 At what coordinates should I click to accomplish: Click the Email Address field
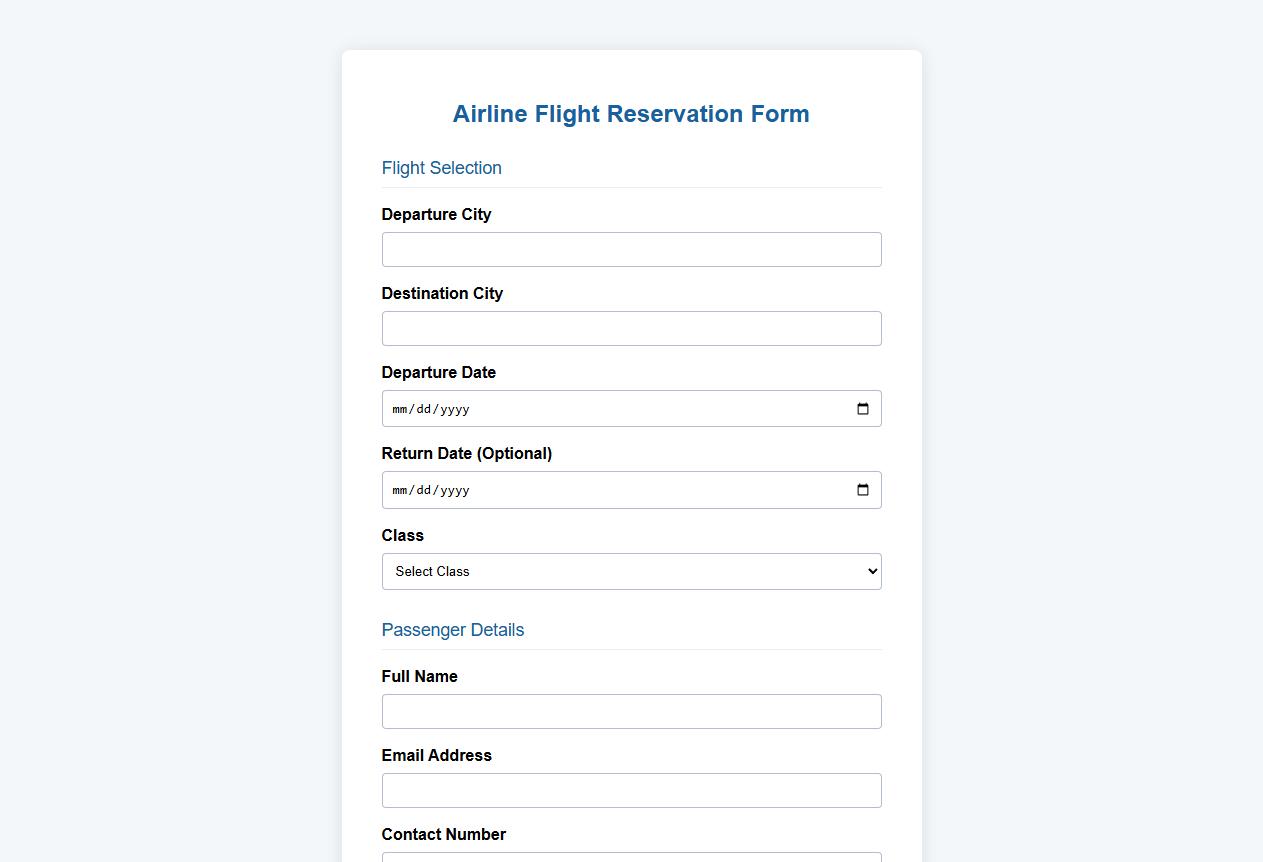631,790
